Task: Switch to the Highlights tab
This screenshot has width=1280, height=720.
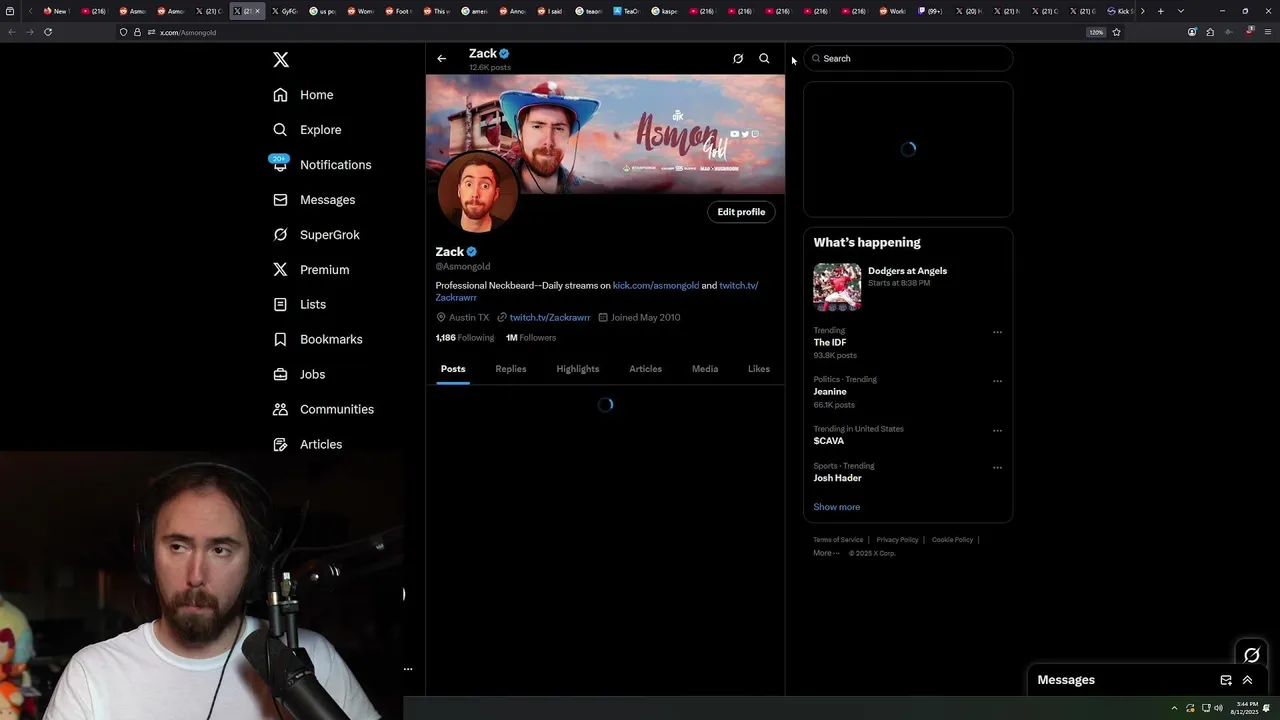Action: [x=578, y=369]
